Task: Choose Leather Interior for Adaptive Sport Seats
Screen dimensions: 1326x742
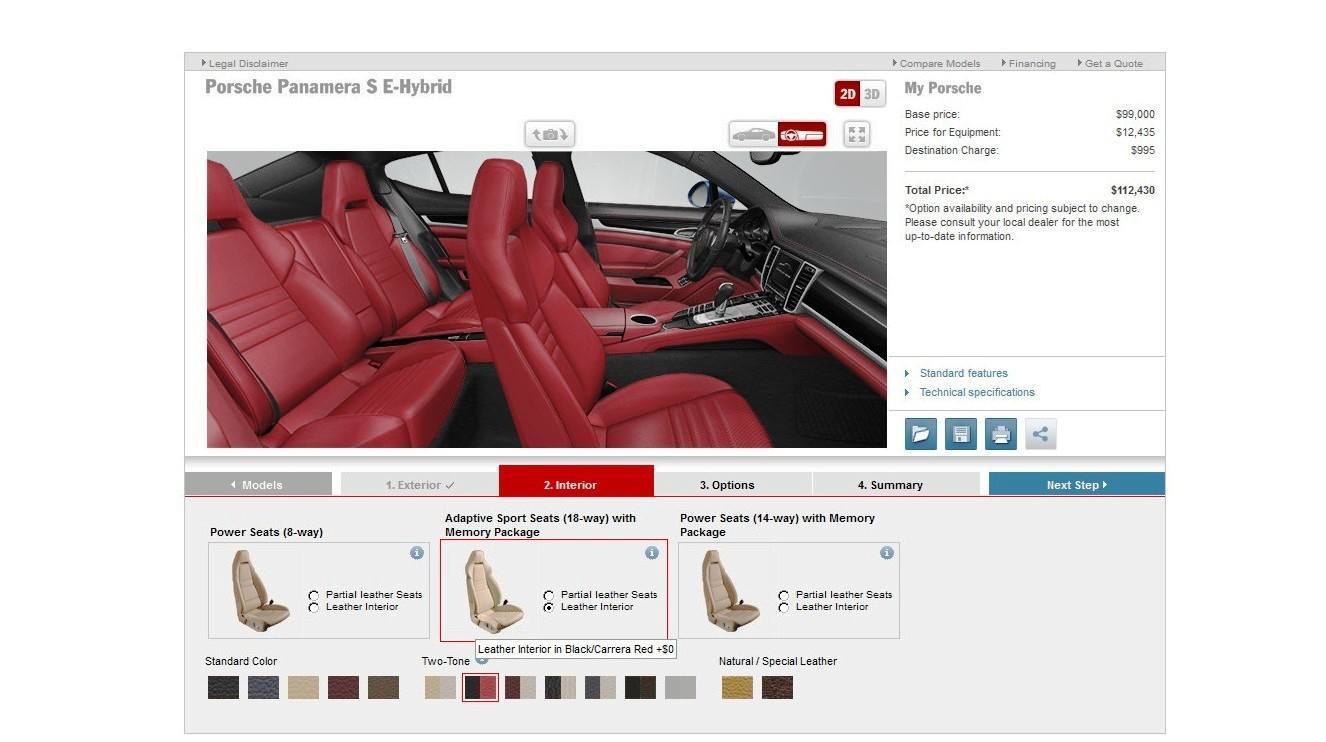Action: (x=549, y=607)
